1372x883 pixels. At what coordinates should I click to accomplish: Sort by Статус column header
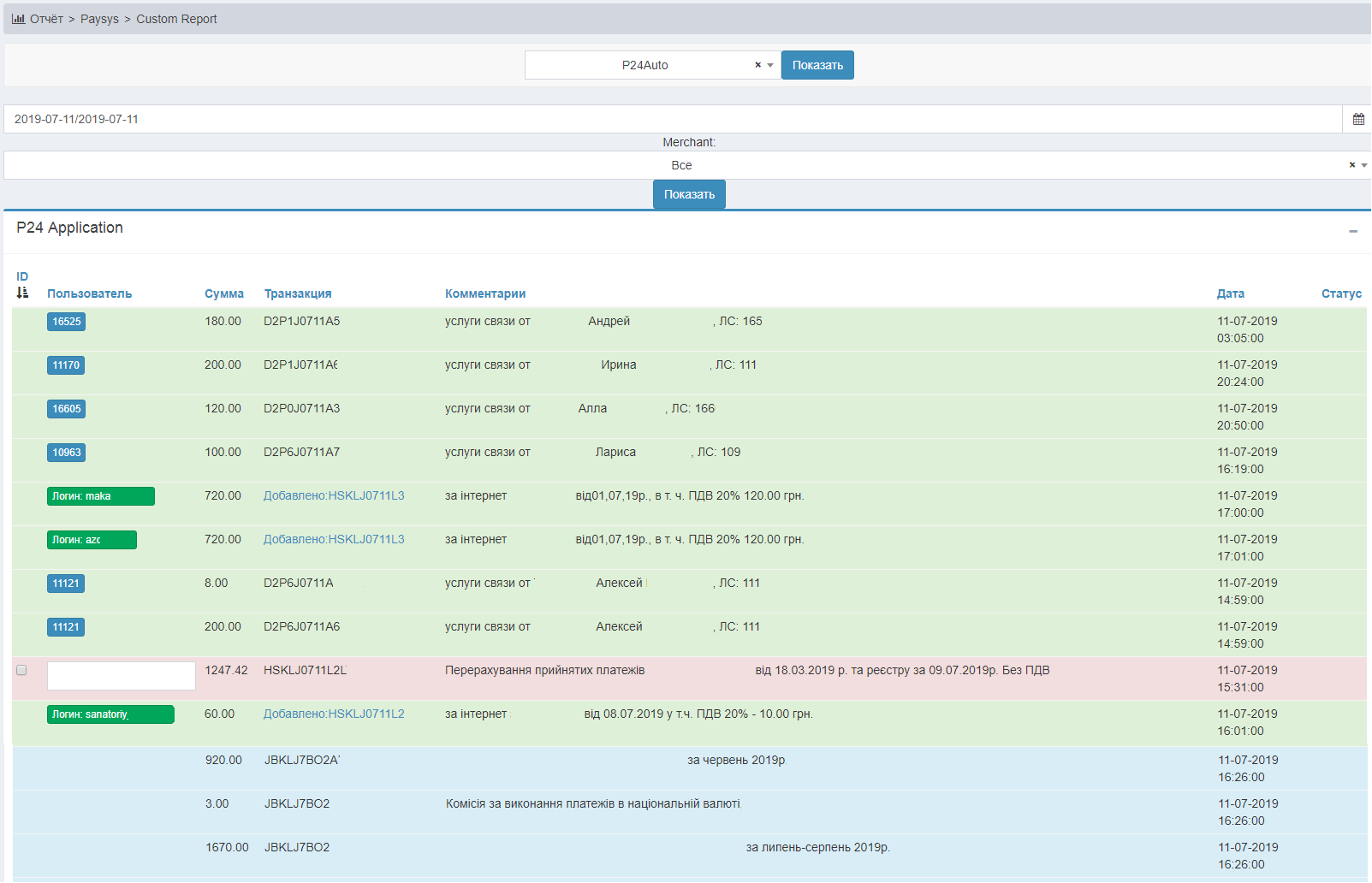point(1341,293)
